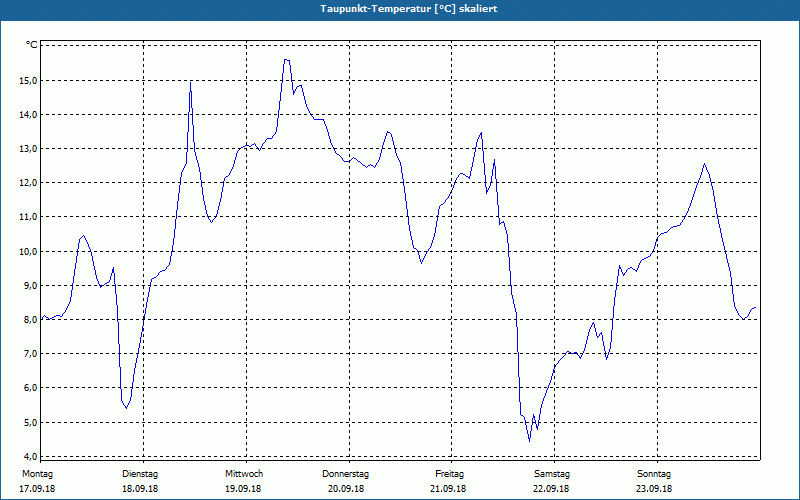800x500 pixels.
Task: Click the date 19.09.18
Action: coord(243,489)
